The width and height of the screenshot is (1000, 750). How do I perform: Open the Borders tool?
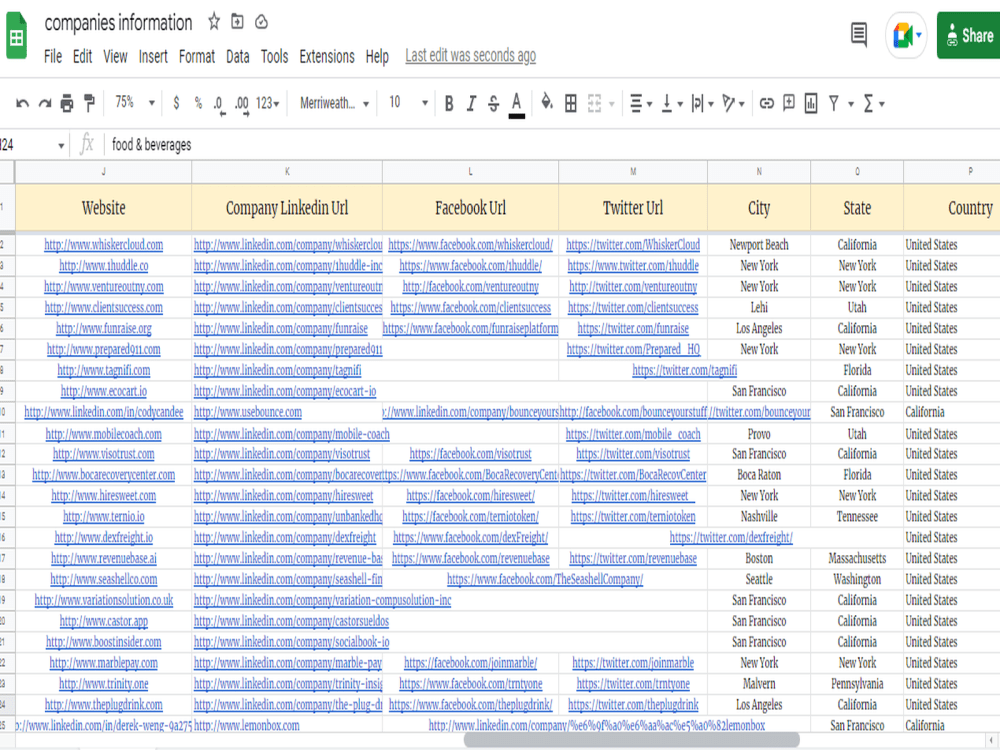pos(571,103)
